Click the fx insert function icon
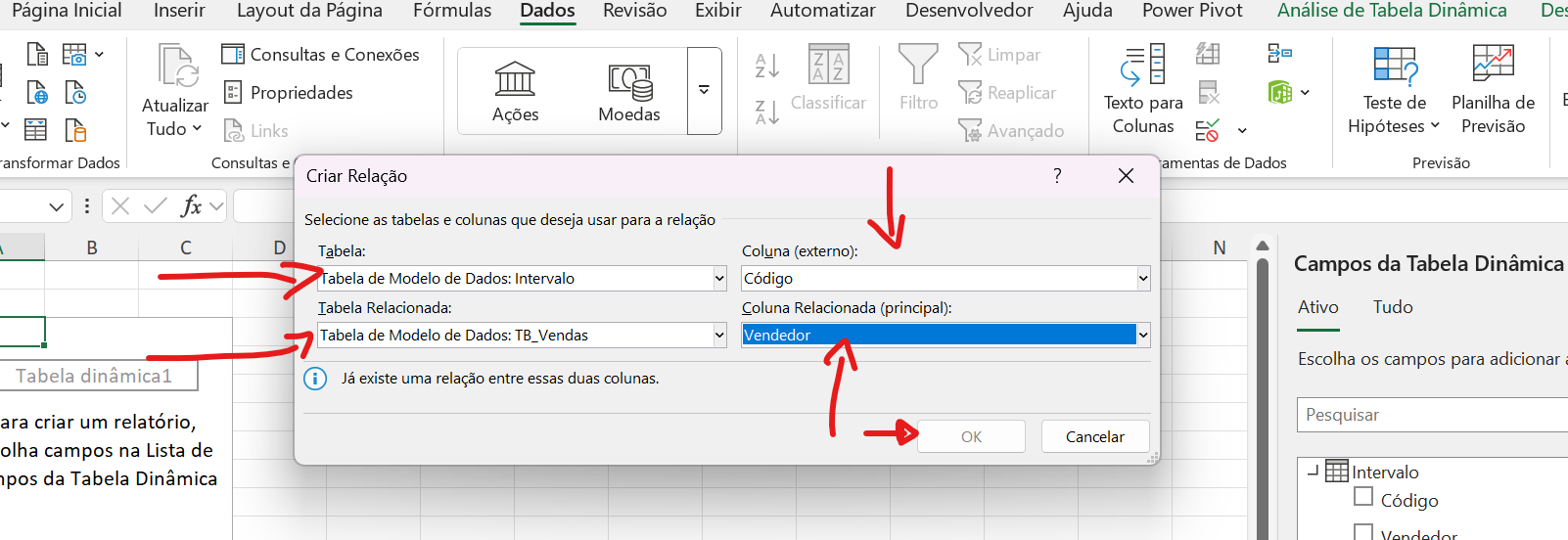 [192, 206]
